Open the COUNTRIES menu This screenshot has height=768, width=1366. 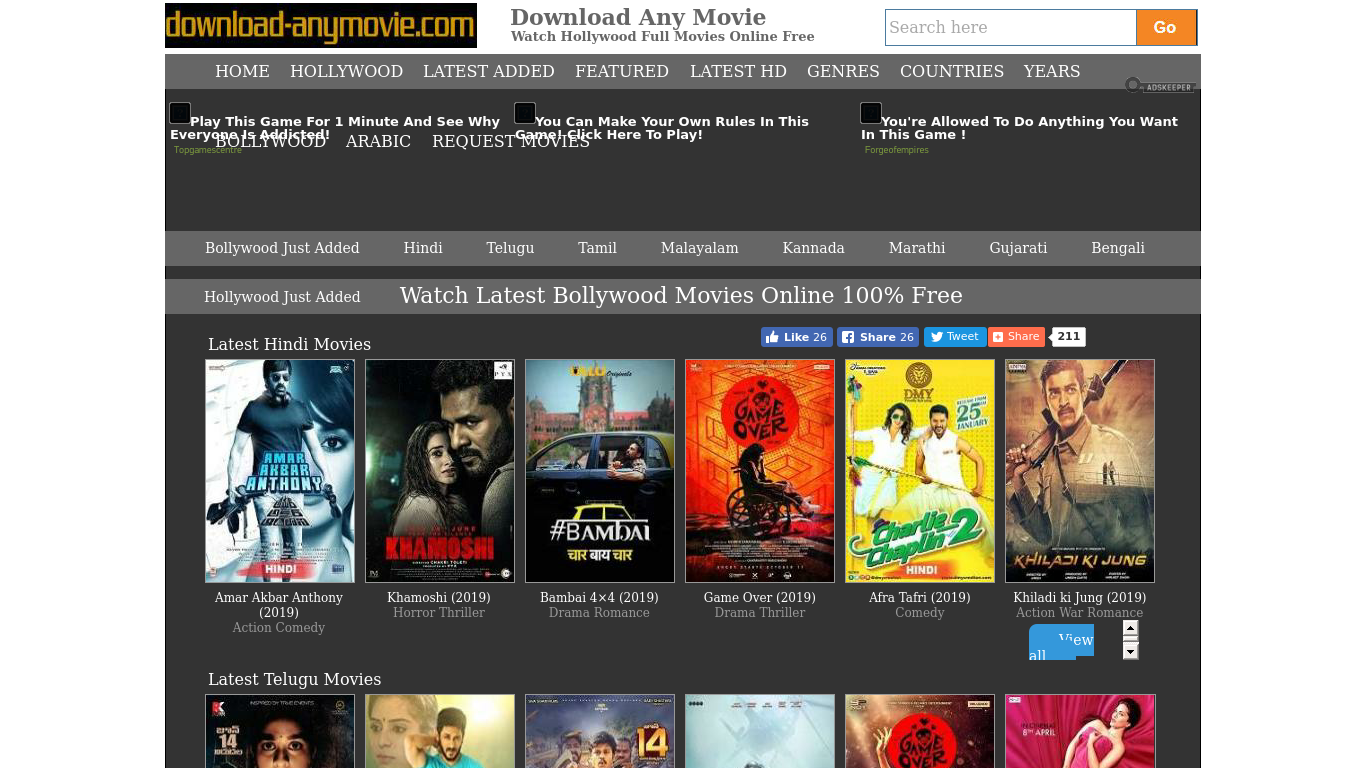952,71
